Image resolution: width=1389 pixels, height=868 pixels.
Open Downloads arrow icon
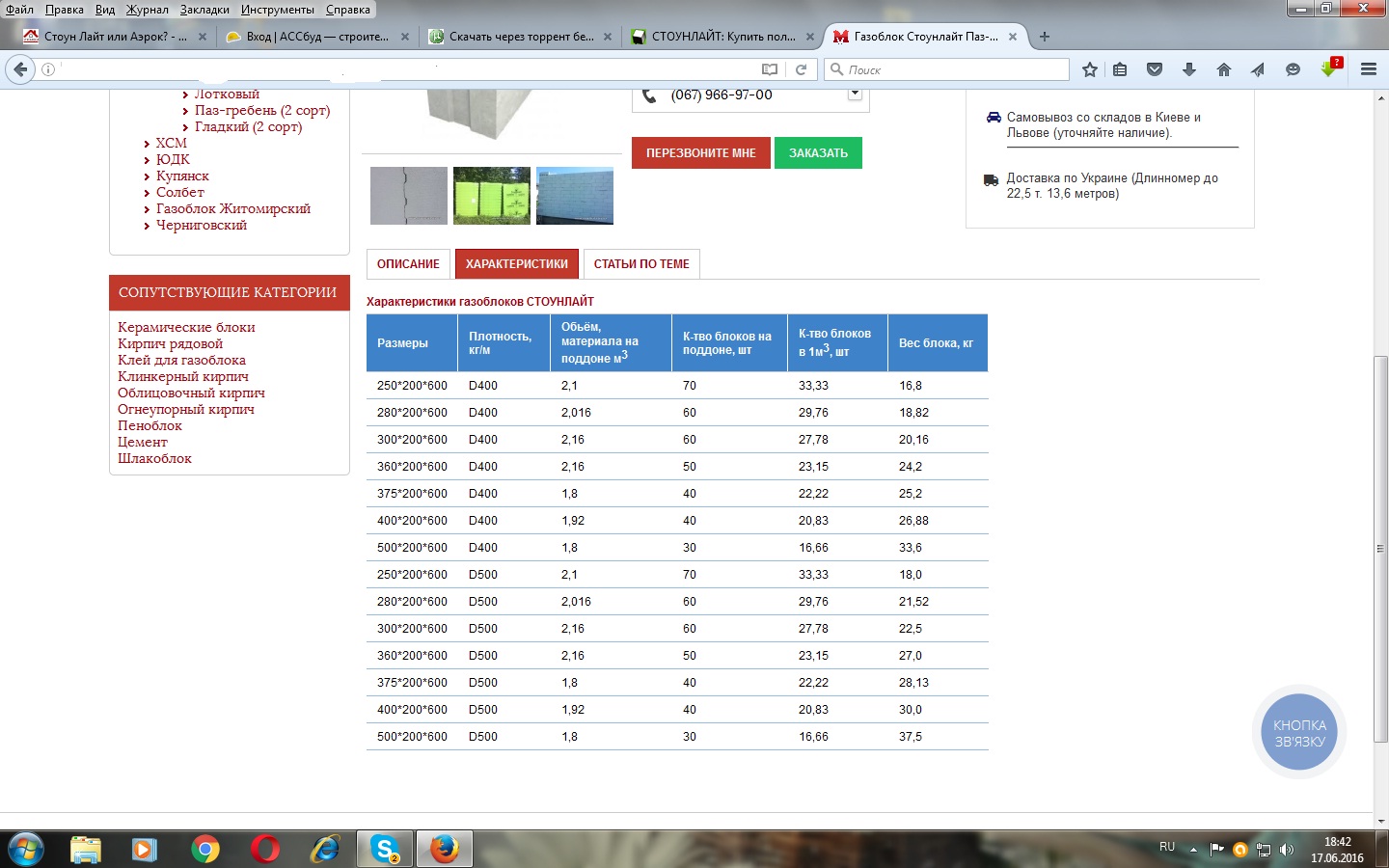click(1189, 69)
